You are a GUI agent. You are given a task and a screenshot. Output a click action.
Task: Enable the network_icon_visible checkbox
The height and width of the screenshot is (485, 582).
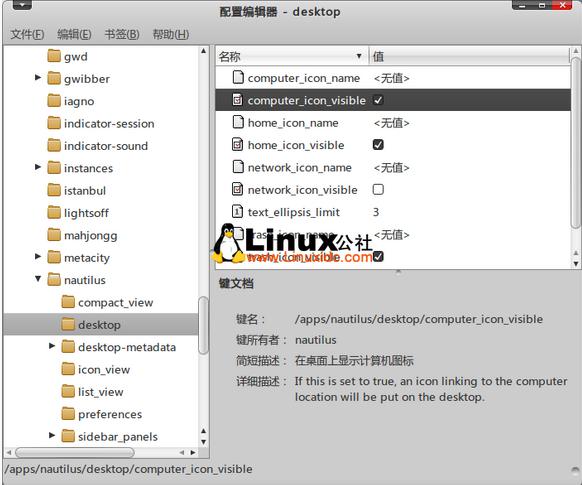click(378, 189)
